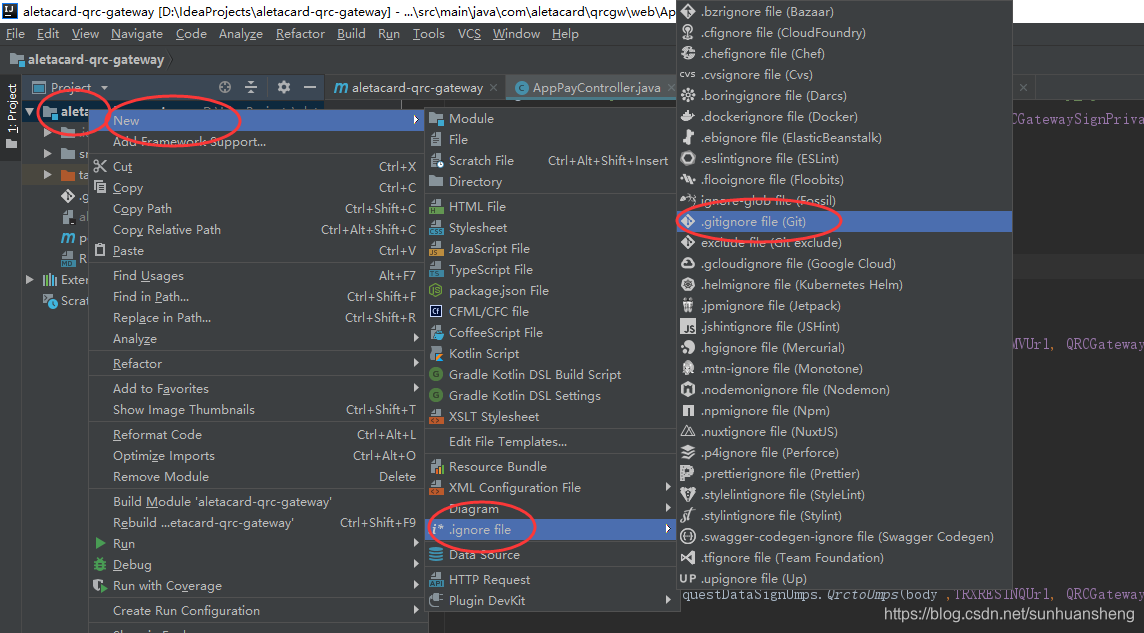The height and width of the screenshot is (633, 1144).
Task: Click the .jpmignore Jetpack icon
Action: coord(688,306)
